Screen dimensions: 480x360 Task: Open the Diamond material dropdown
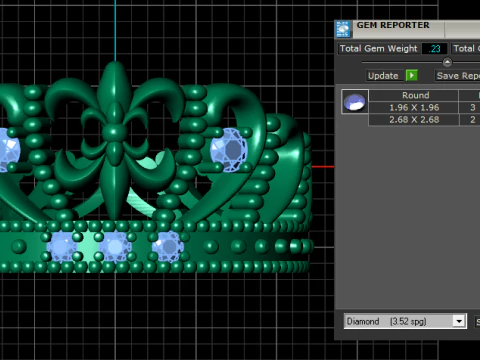(405, 321)
